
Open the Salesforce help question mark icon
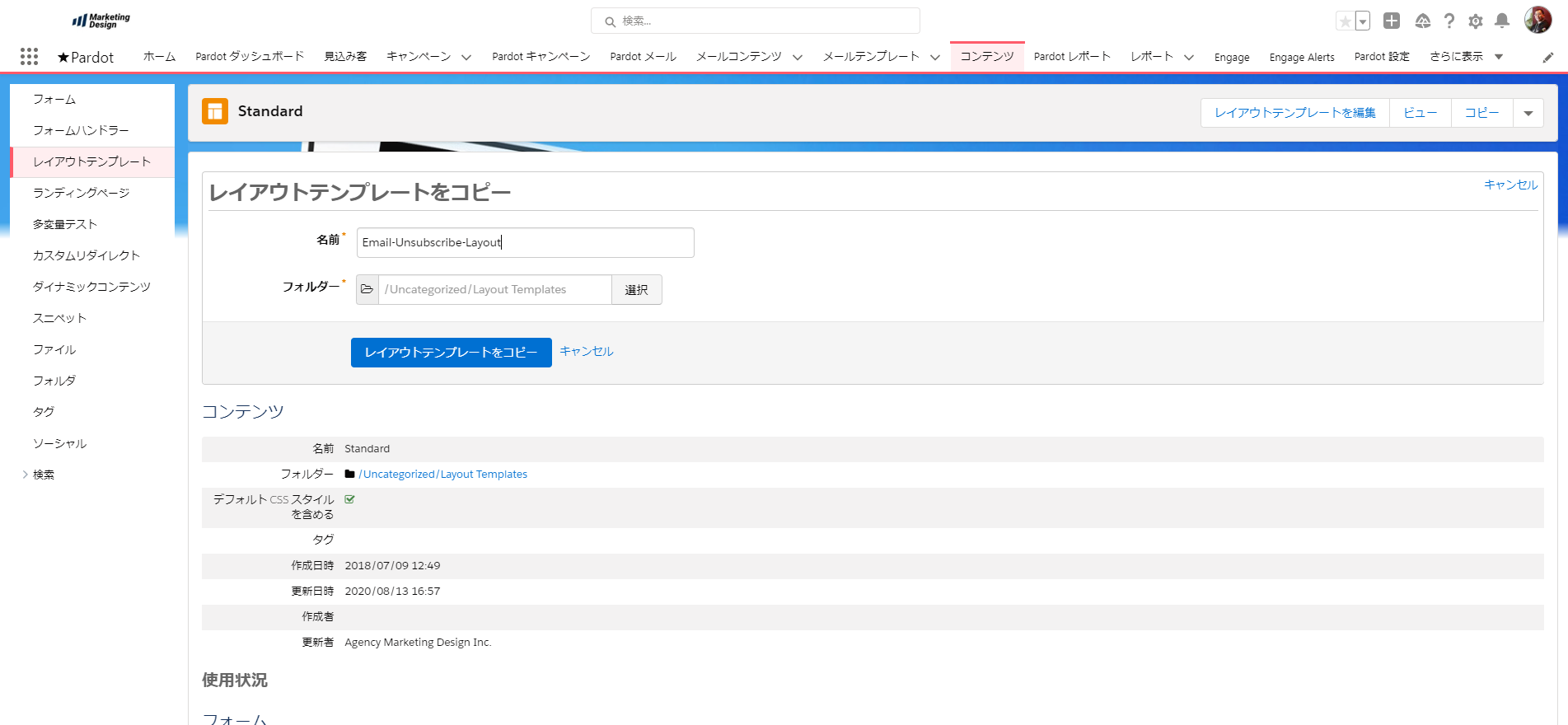click(1449, 21)
